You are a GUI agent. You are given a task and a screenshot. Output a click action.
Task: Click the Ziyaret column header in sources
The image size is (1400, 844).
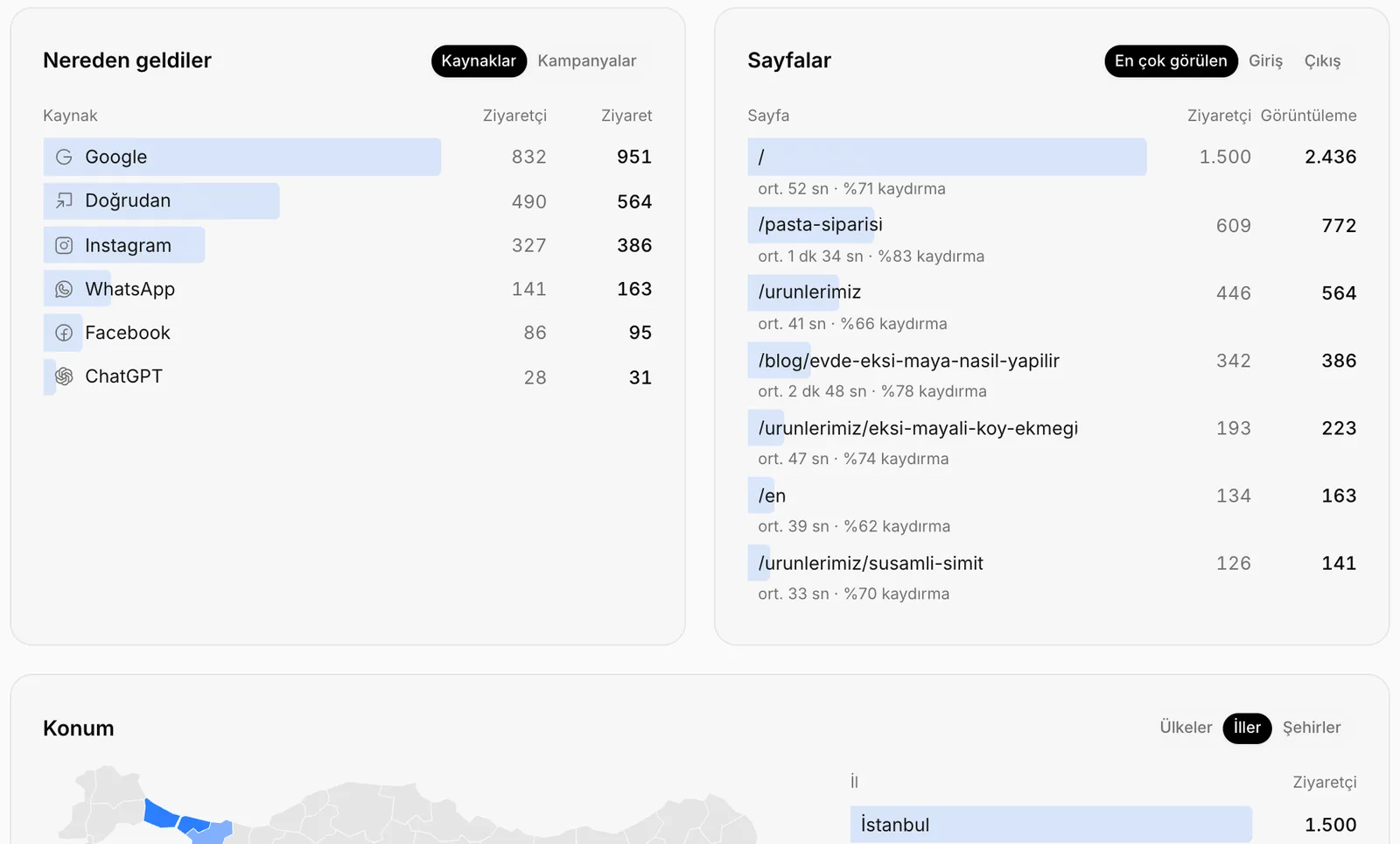(626, 116)
